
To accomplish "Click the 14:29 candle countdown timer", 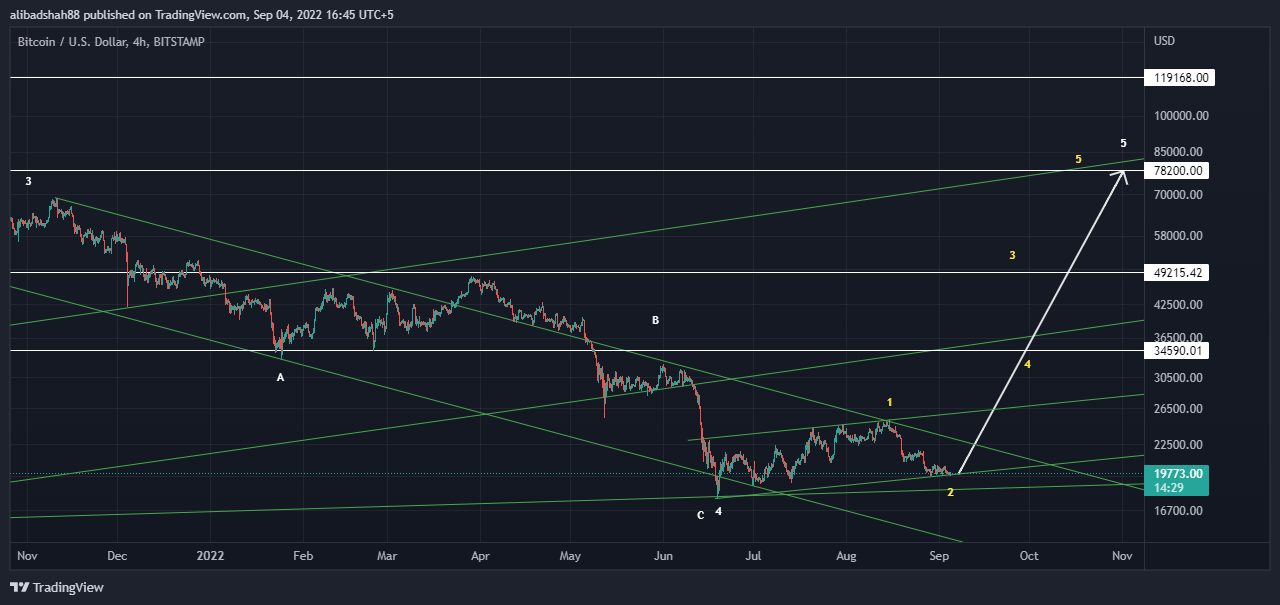I will point(1168,488).
